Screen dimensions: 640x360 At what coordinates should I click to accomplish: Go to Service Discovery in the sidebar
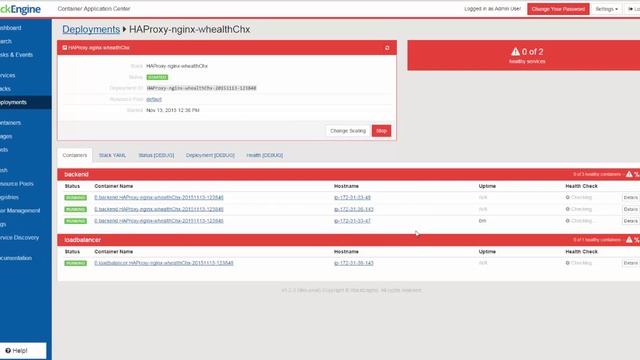[x=20, y=238]
